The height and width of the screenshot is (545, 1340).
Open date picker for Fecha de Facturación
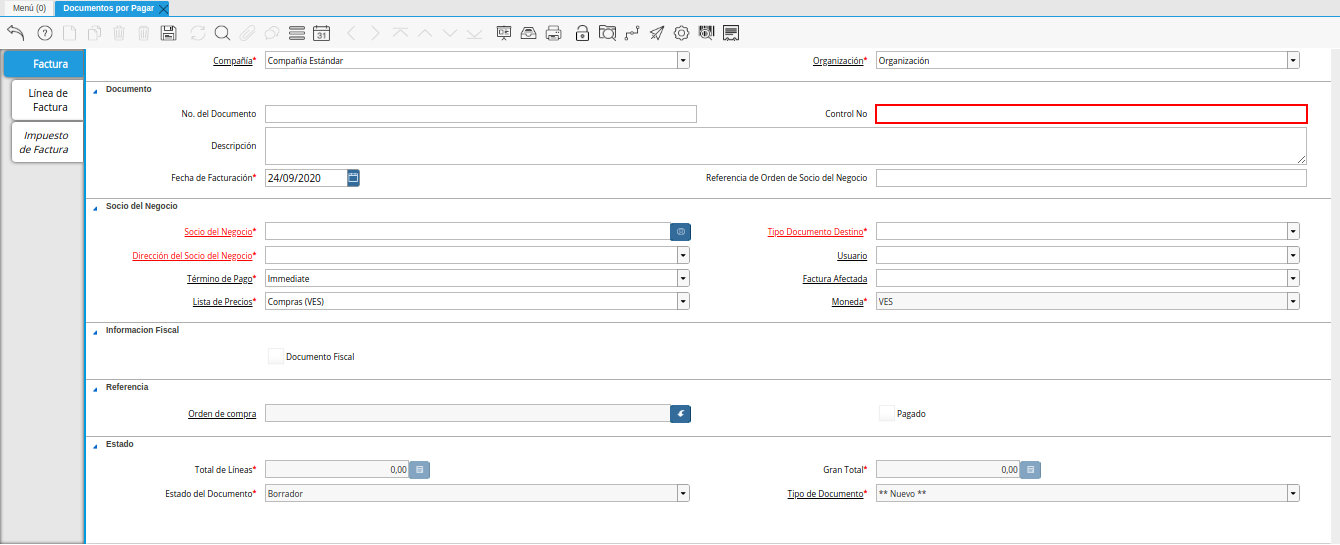click(353, 178)
